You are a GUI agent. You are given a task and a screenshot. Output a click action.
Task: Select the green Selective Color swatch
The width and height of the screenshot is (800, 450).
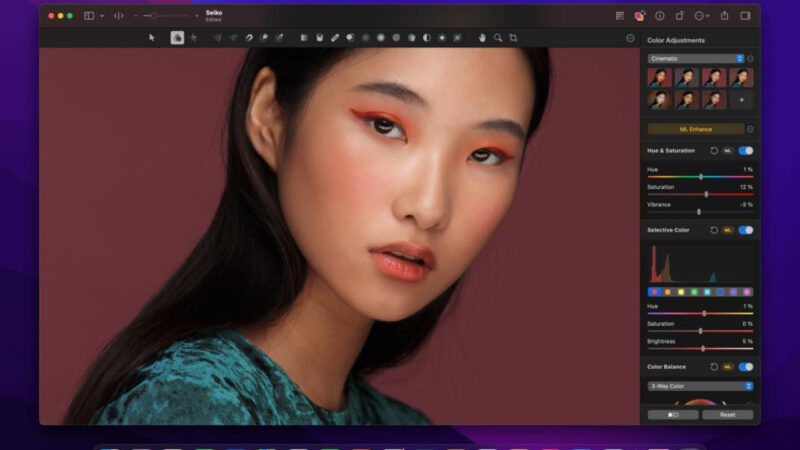pyautogui.click(x=694, y=292)
